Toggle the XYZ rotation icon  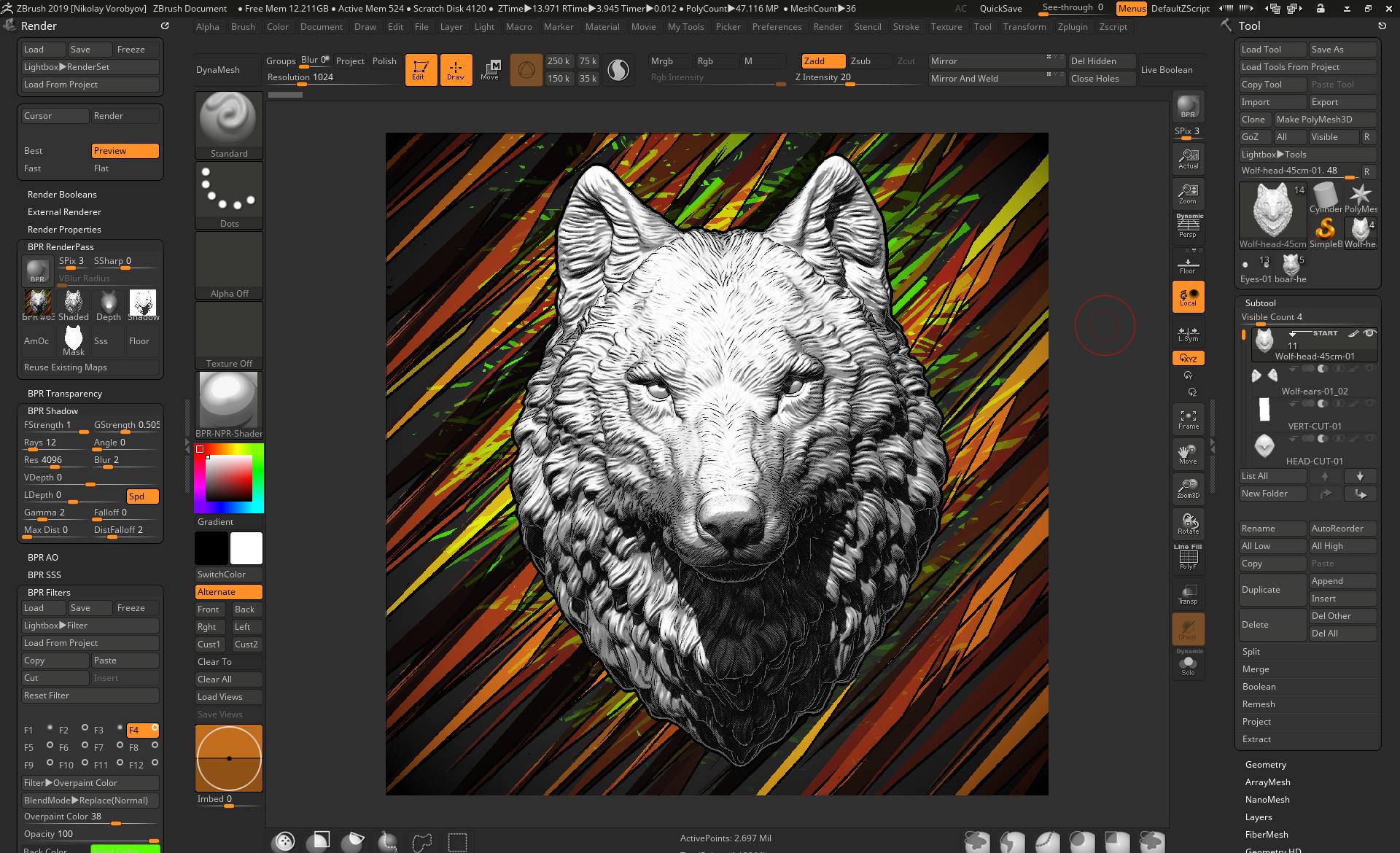coord(1188,358)
